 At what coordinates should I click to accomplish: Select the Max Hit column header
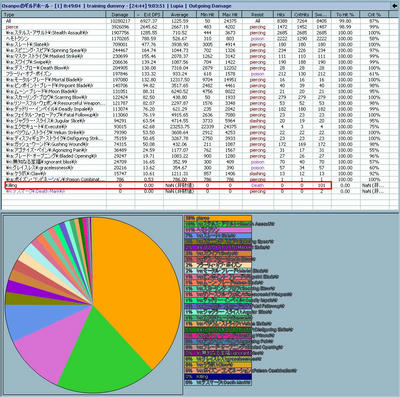(x=230, y=15)
